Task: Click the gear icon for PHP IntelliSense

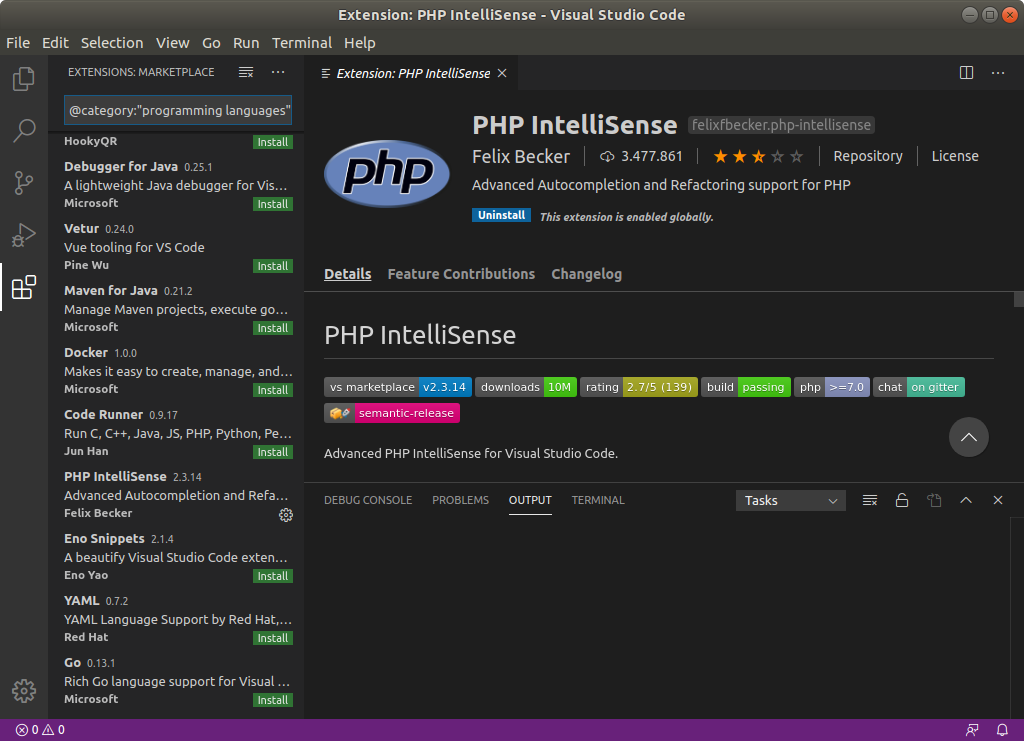Action: 286,515
